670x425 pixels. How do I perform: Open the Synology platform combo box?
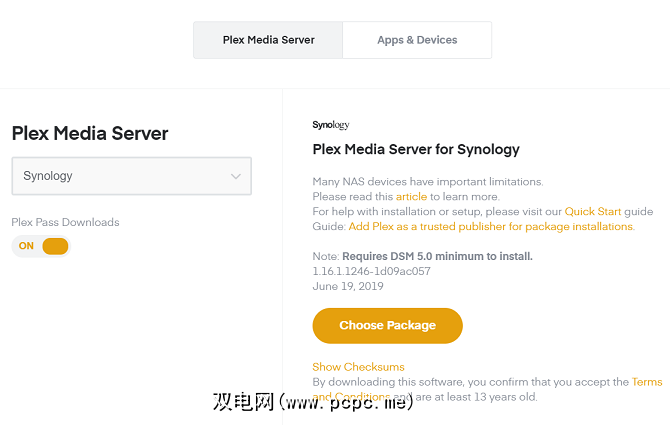[x=131, y=176]
